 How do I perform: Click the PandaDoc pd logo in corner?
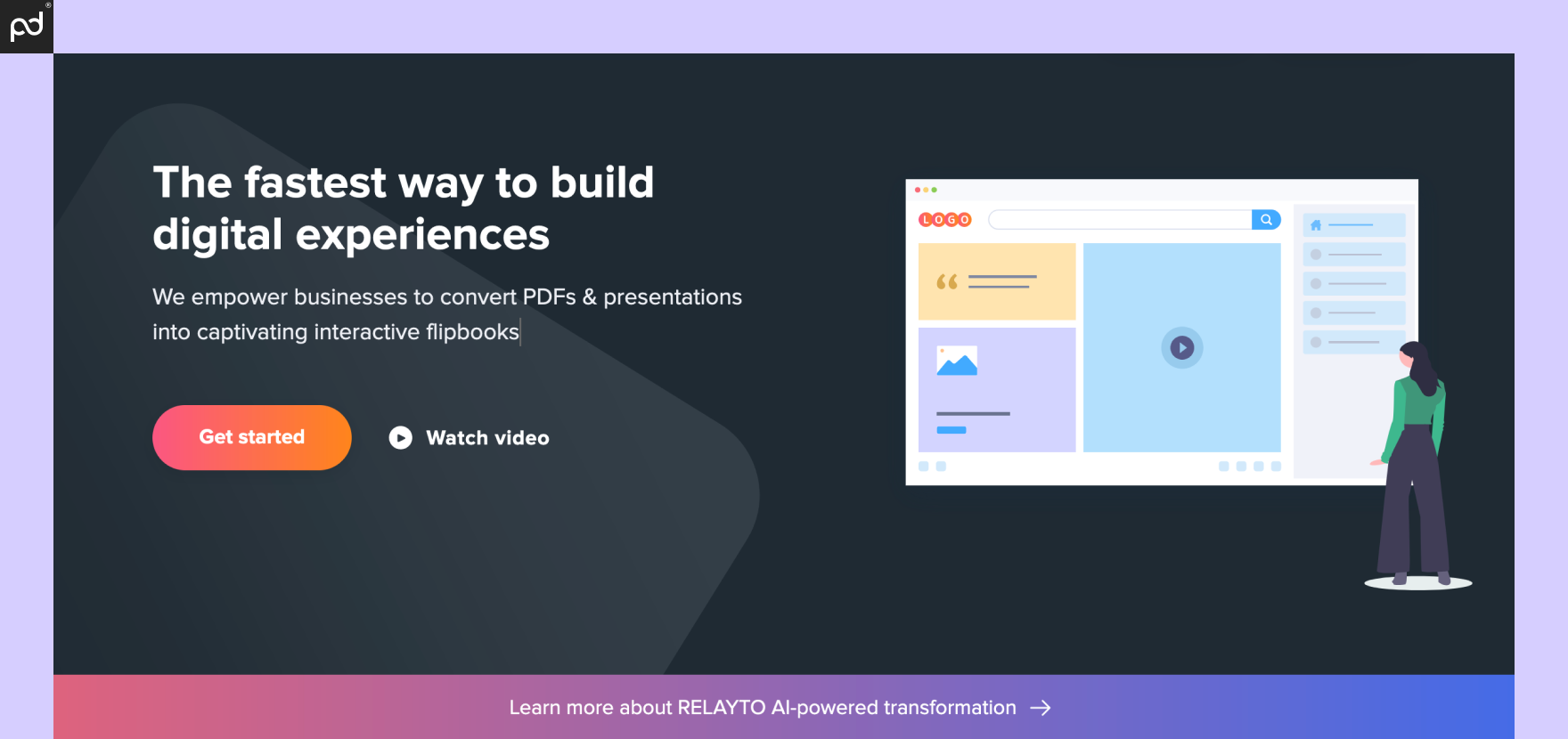tap(27, 27)
